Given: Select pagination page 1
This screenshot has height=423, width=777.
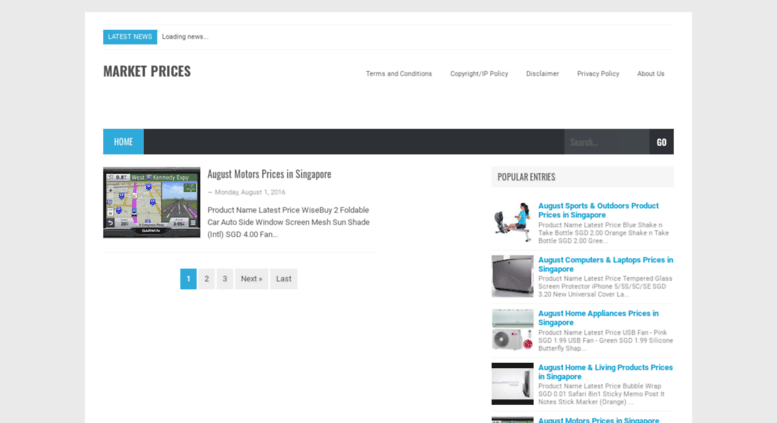Looking at the screenshot, I should tap(188, 279).
